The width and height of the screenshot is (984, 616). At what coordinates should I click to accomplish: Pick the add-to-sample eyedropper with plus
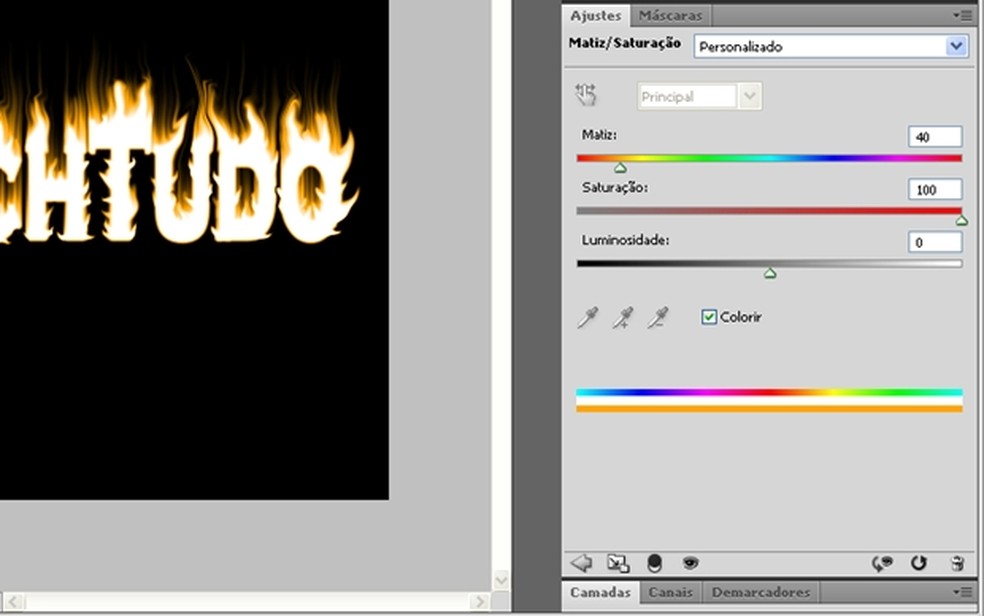click(x=623, y=317)
